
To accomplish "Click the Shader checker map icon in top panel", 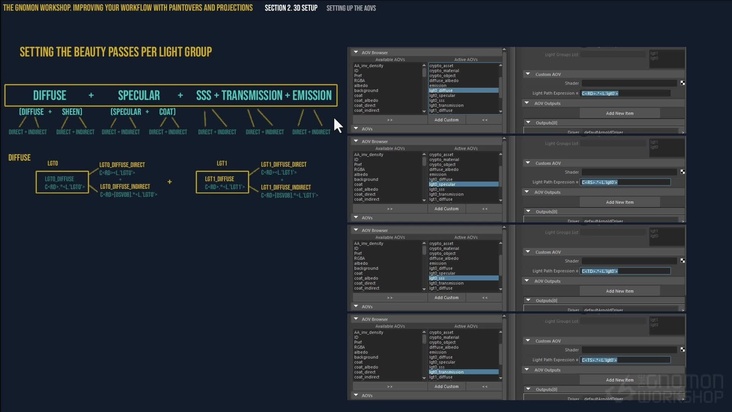I will point(683,83).
